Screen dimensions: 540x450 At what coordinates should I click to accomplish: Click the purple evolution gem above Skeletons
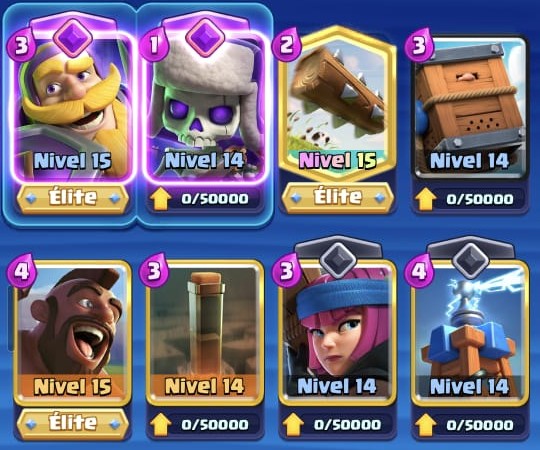click(x=205, y=37)
